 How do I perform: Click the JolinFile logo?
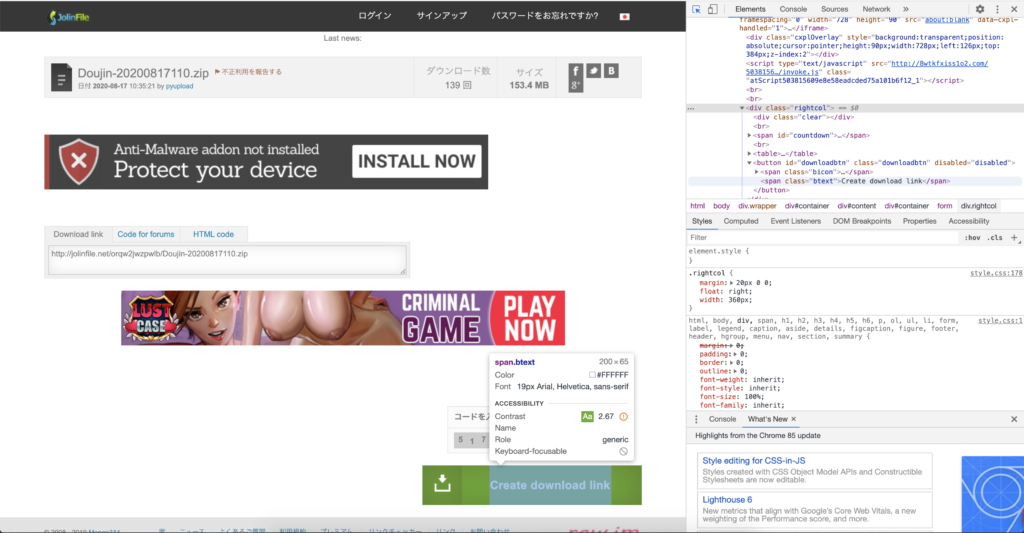pos(69,17)
